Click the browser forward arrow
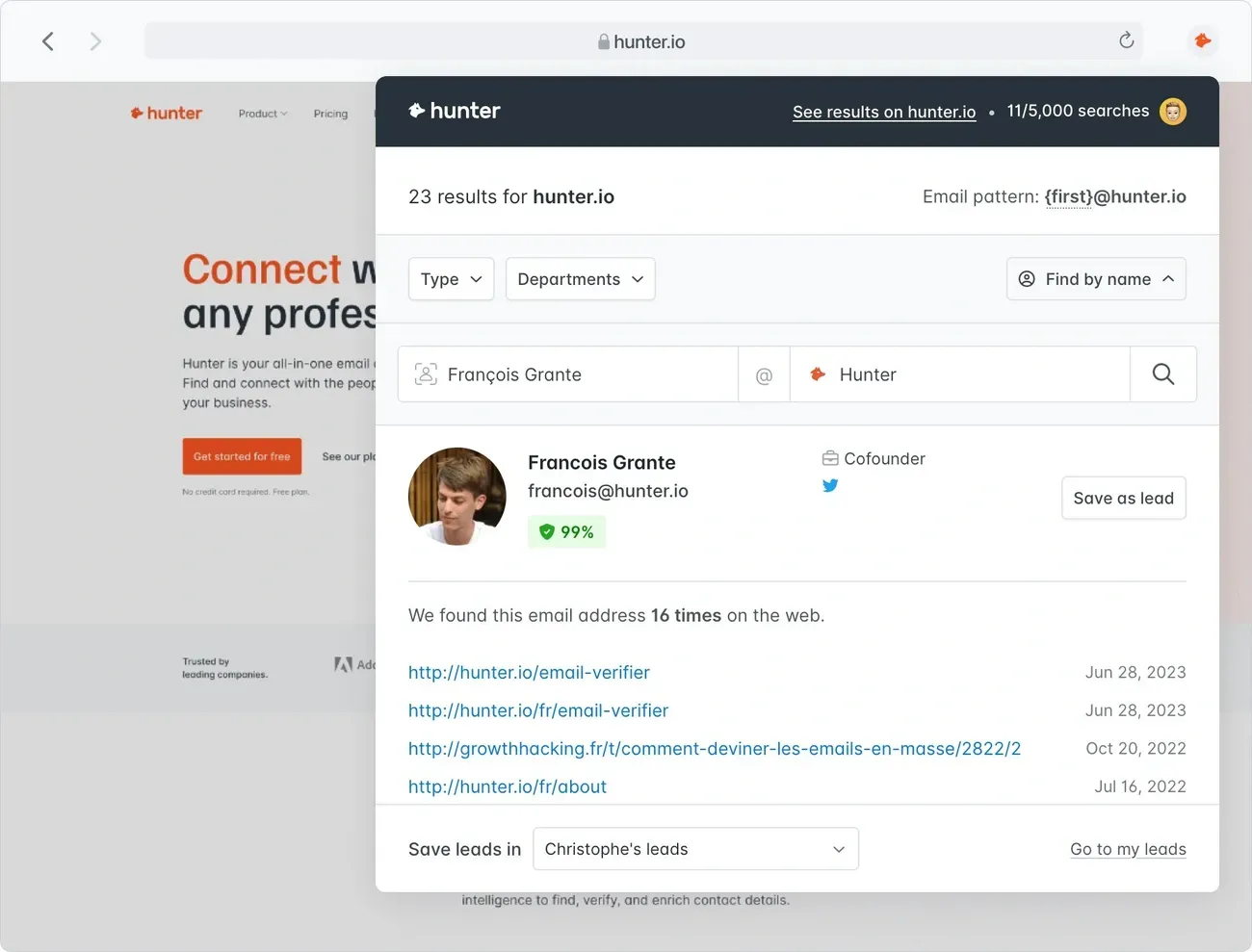Image resolution: width=1252 pixels, height=952 pixels. 95,41
